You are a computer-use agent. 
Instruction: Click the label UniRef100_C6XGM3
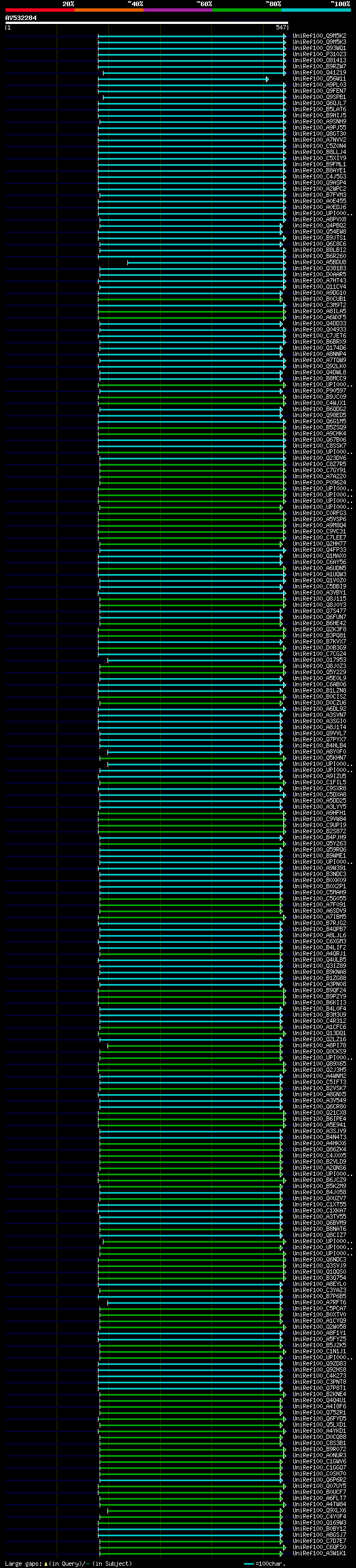pos(319,942)
